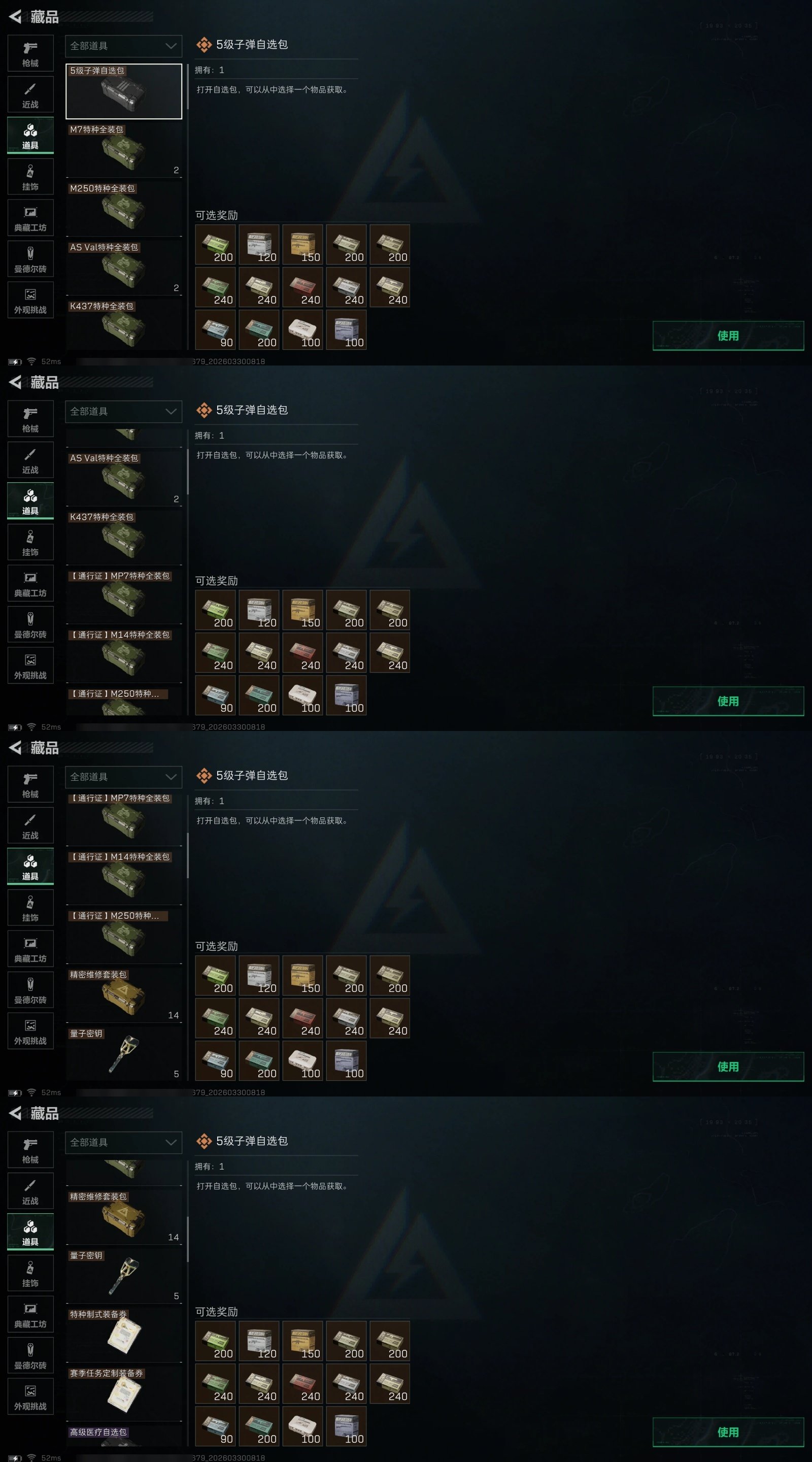Open 全部道具 dropdown directly above 5级子弹自选包 item
The width and height of the screenshot is (812, 1462).
124,46
